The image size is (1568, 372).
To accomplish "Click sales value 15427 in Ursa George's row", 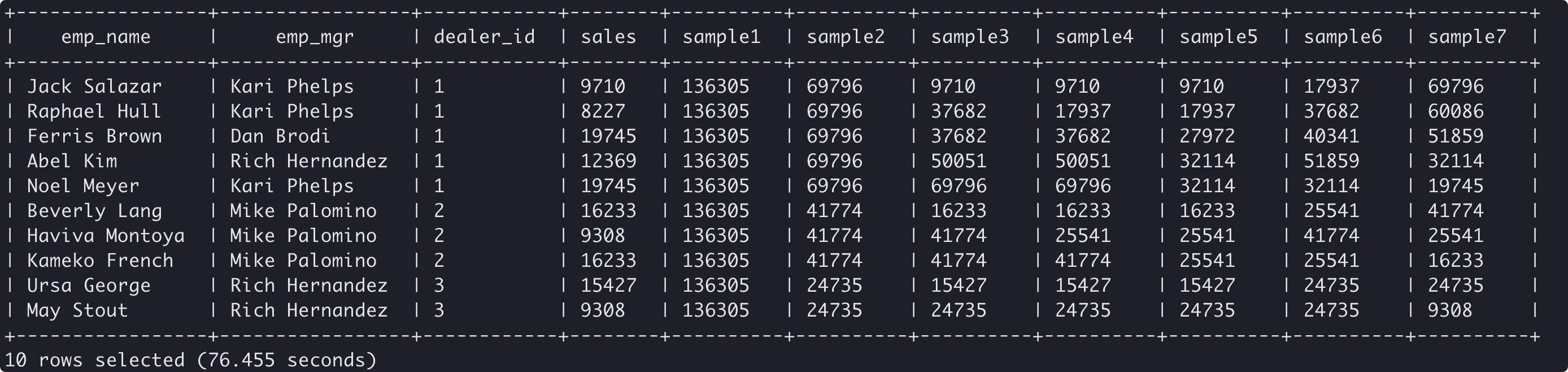I will [x=608, y=286].
